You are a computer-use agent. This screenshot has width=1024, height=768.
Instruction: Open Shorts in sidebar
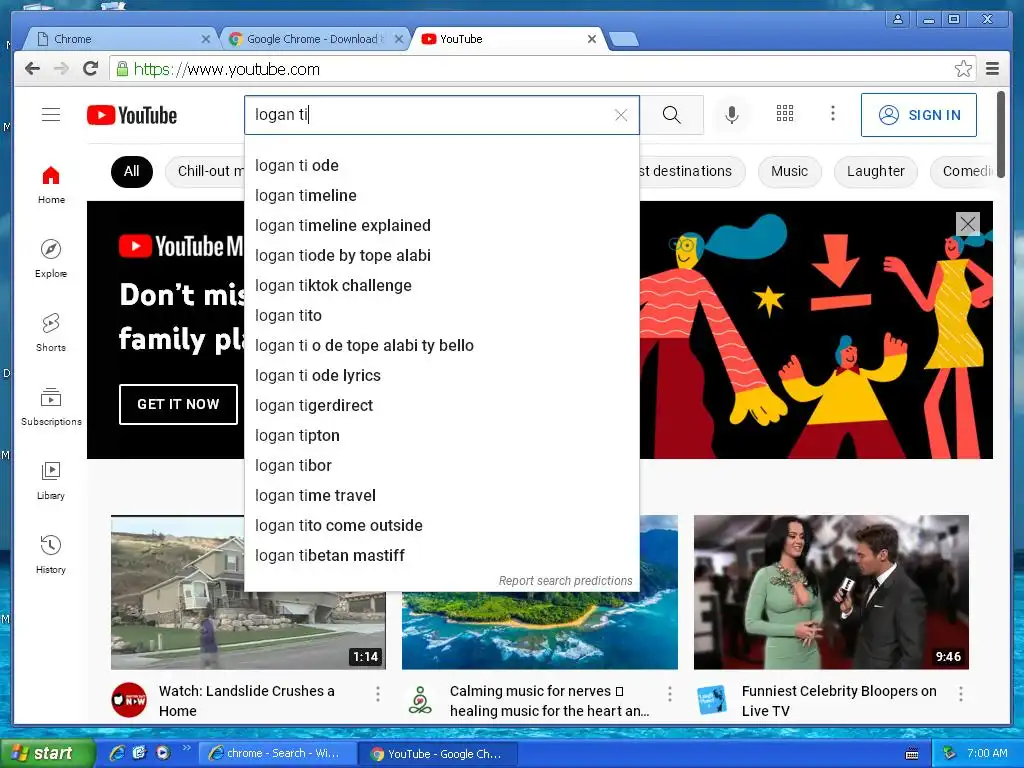coord(51,333)
